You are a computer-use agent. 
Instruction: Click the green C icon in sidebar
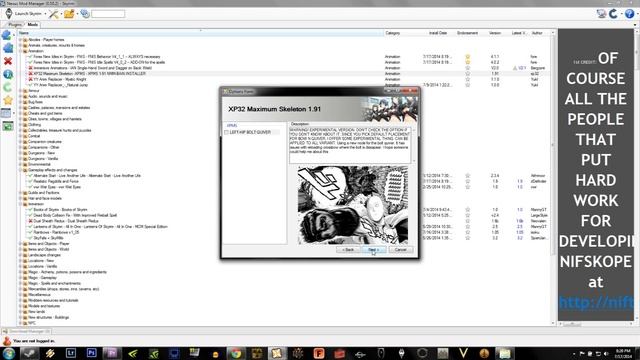[7, 87]
